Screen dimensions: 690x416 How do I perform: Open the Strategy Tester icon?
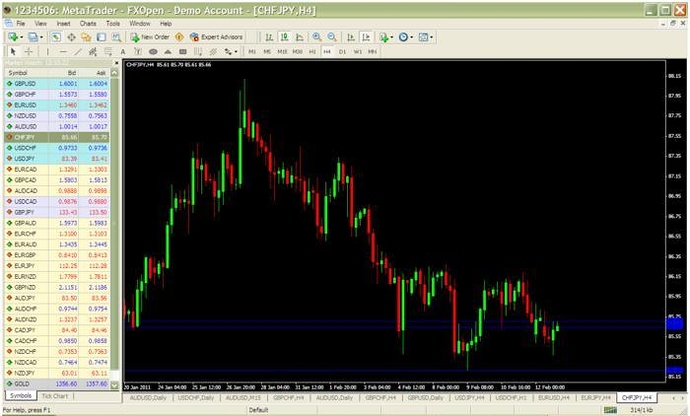point(116,37)
